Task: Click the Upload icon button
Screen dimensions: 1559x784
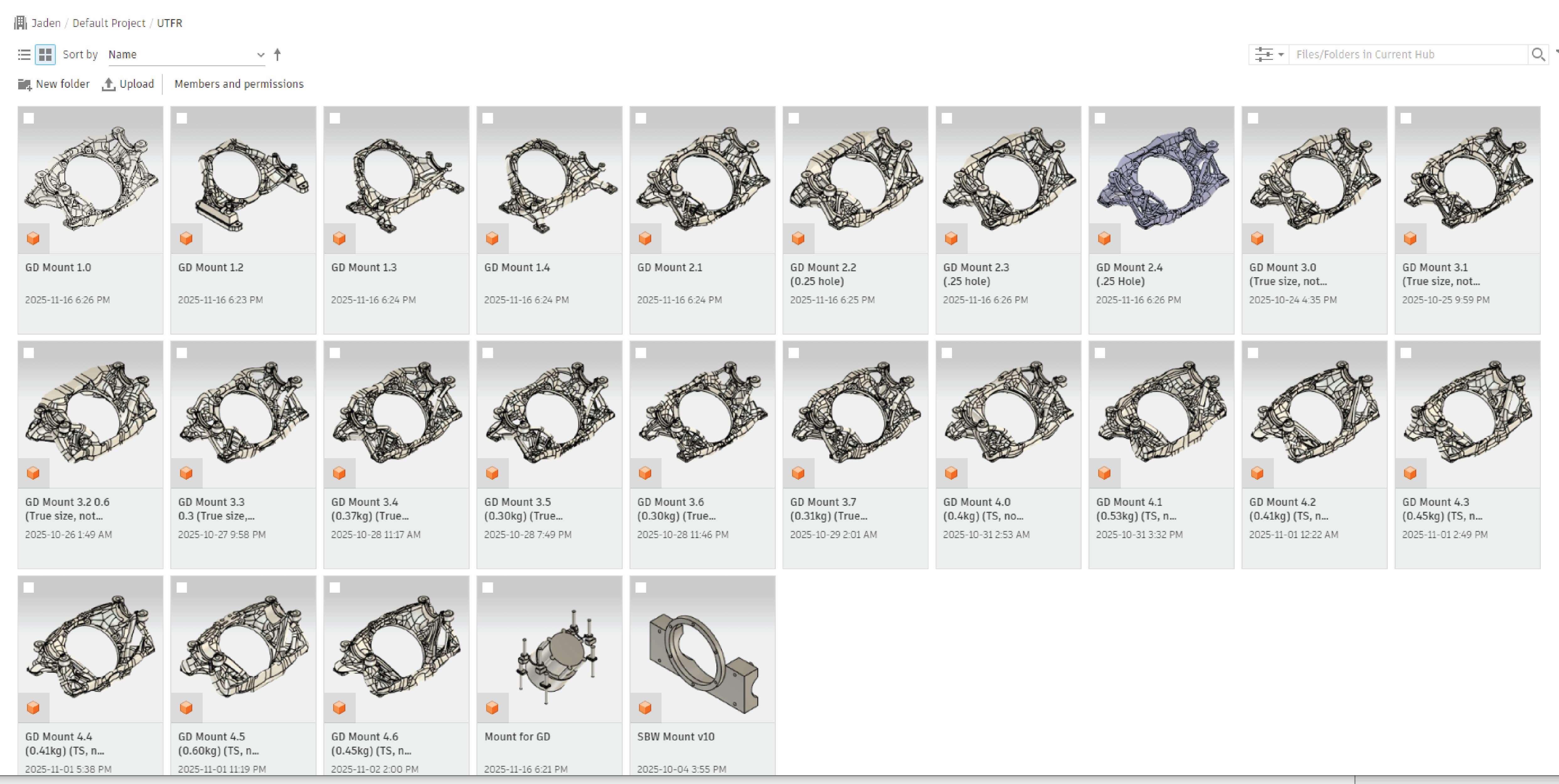Action: 108,84
